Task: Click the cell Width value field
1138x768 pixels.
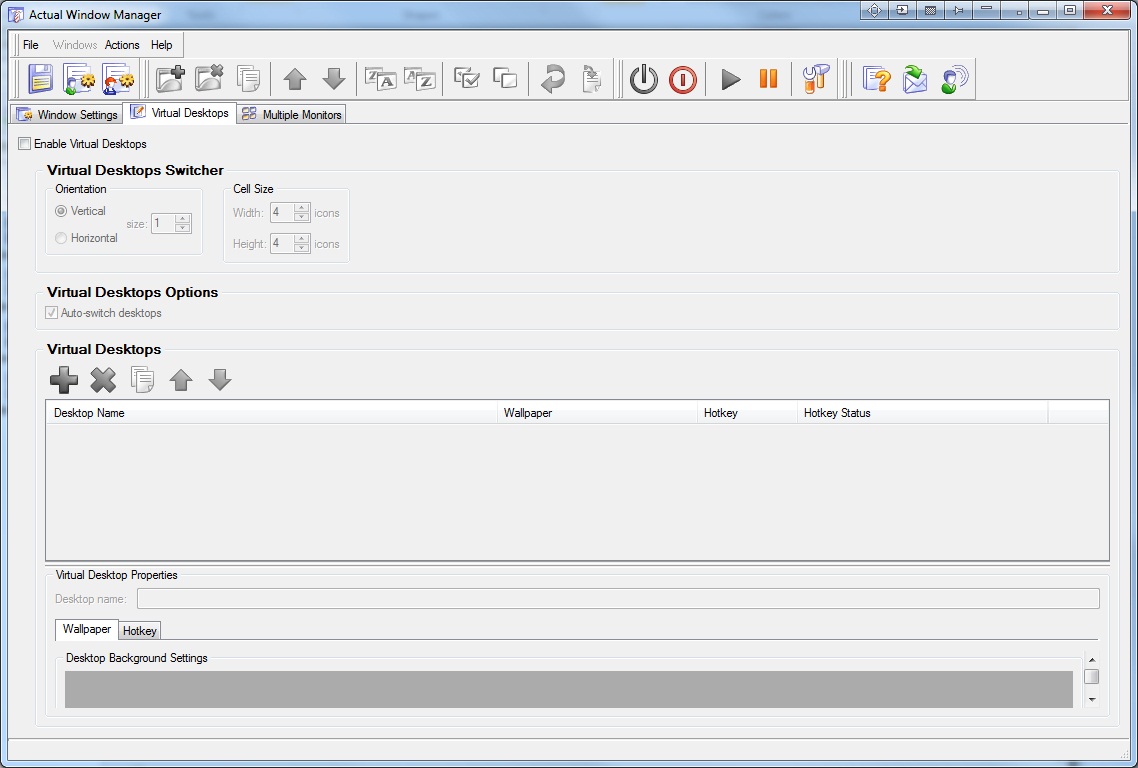Action: click(x=282, y=213)
